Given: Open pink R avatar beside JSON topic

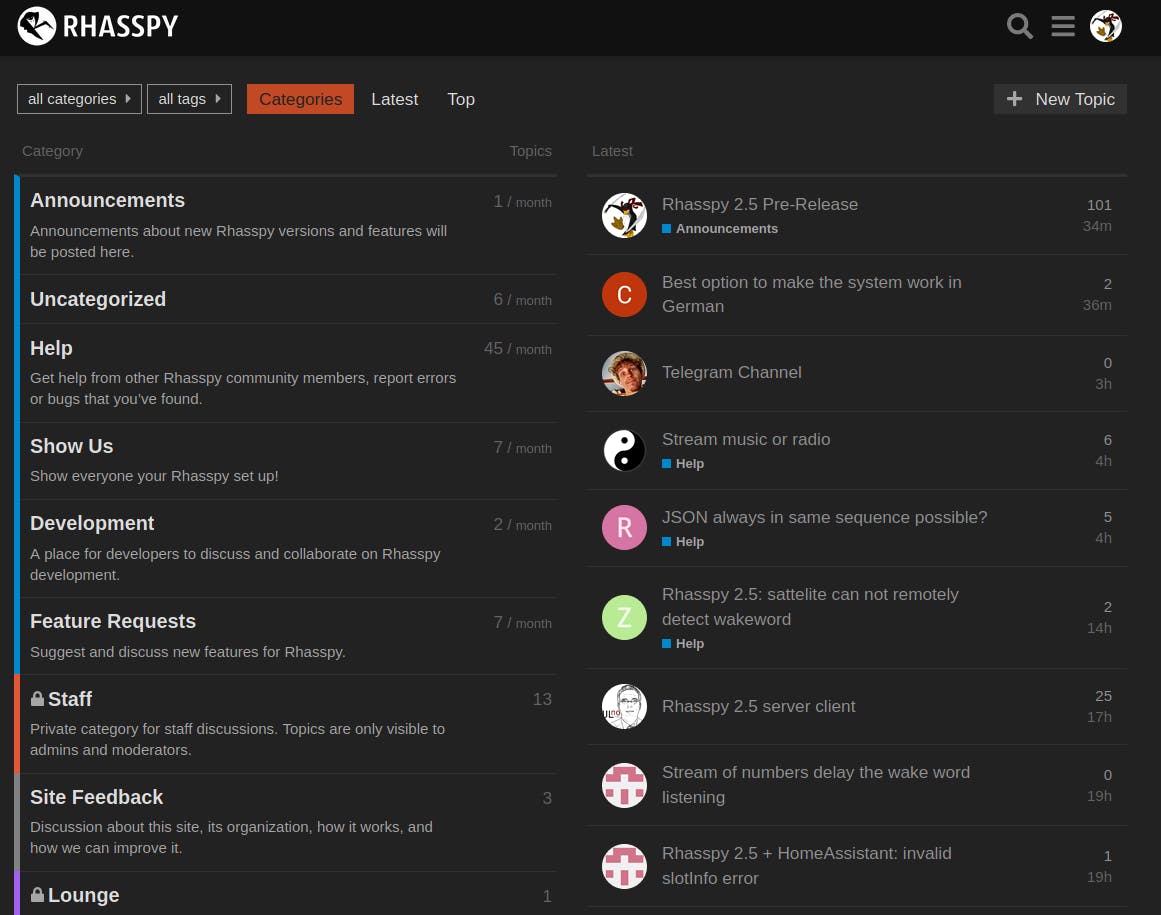Looking at the screenshot, I should click(624, 527).
